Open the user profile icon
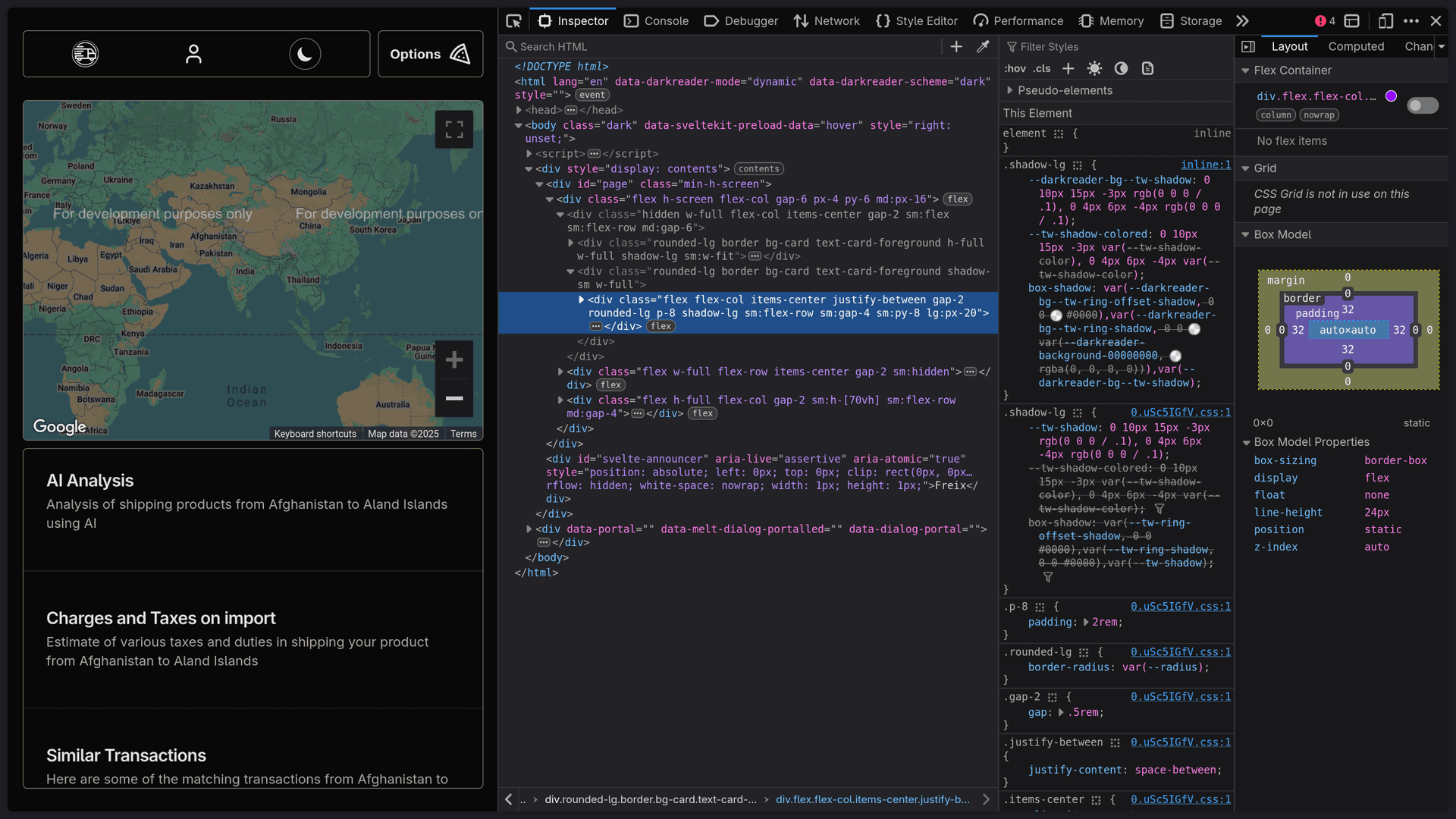Screen dimensions: 1456x819 (x=193, y=54)
